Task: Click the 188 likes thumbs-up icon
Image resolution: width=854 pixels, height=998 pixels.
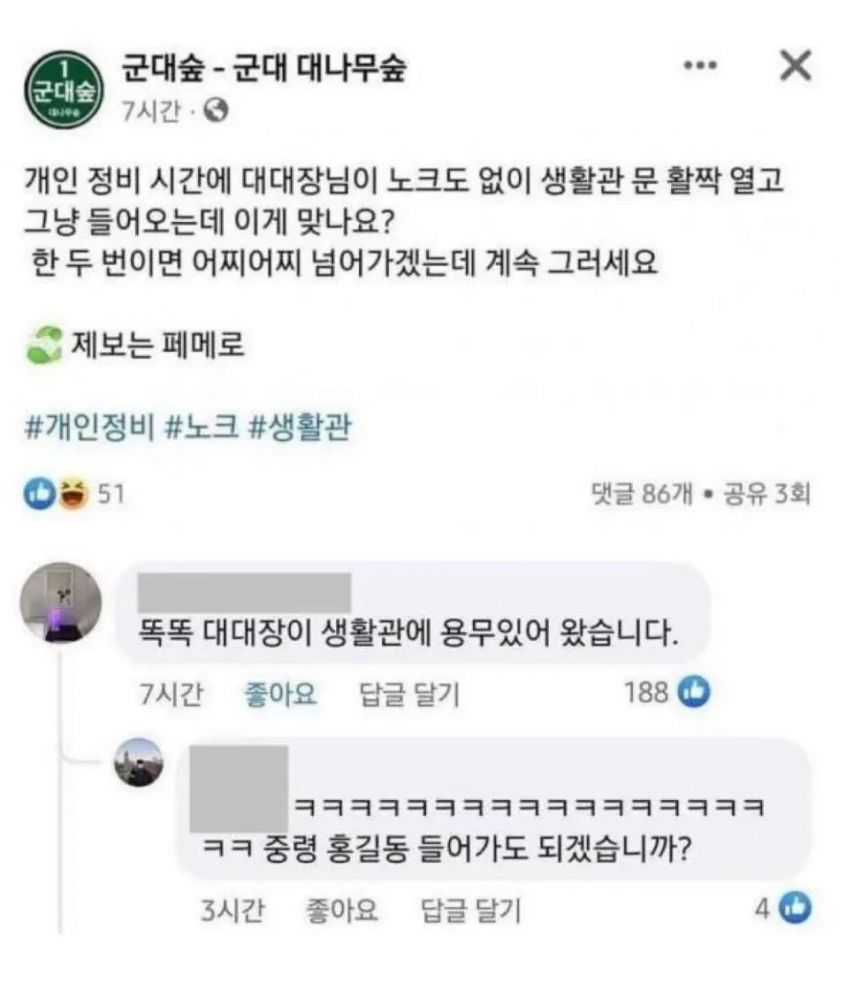Action: click(694, 692)
